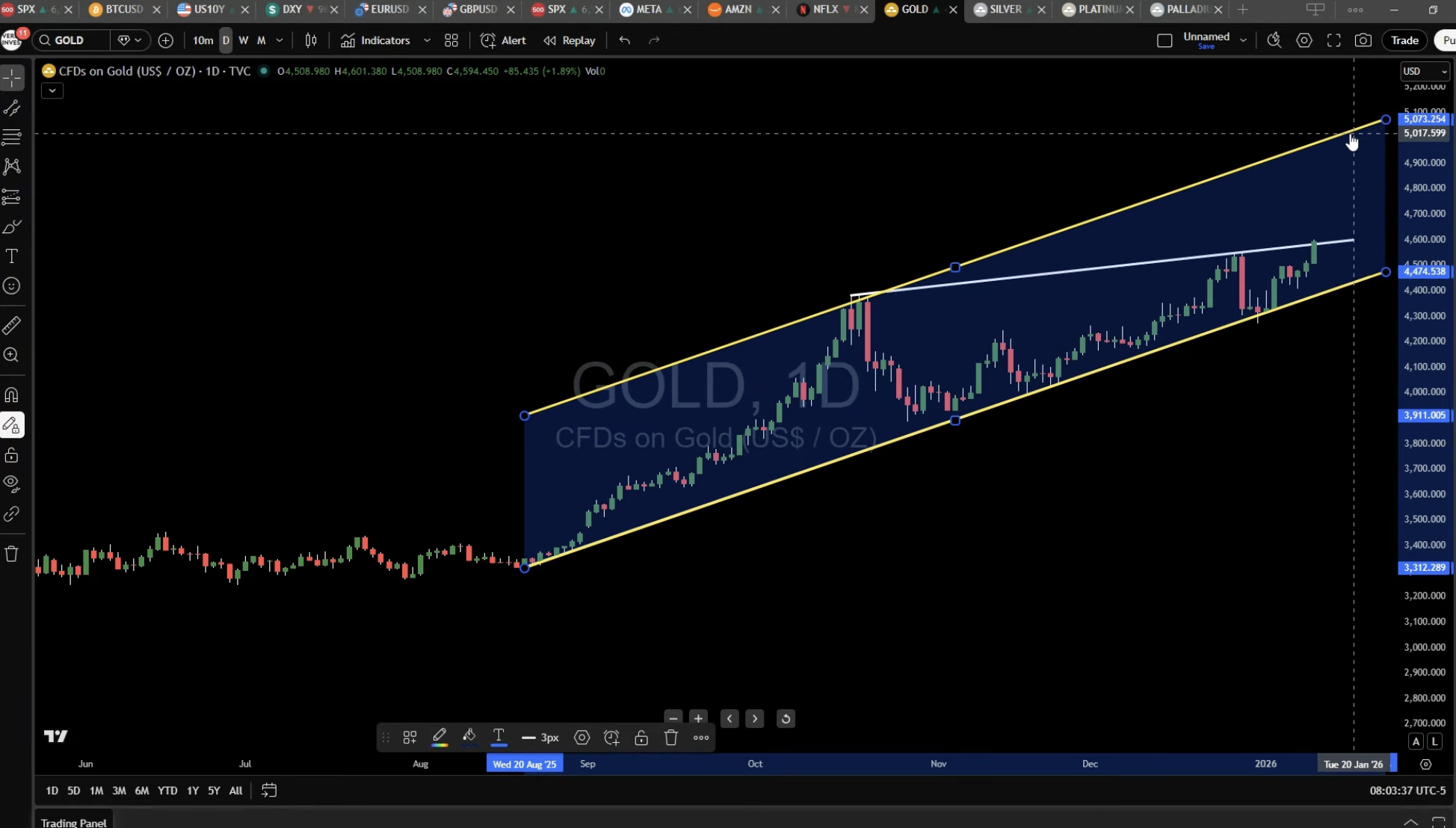Click the Trade button
1456x828 pixels.
point(1404,40)
